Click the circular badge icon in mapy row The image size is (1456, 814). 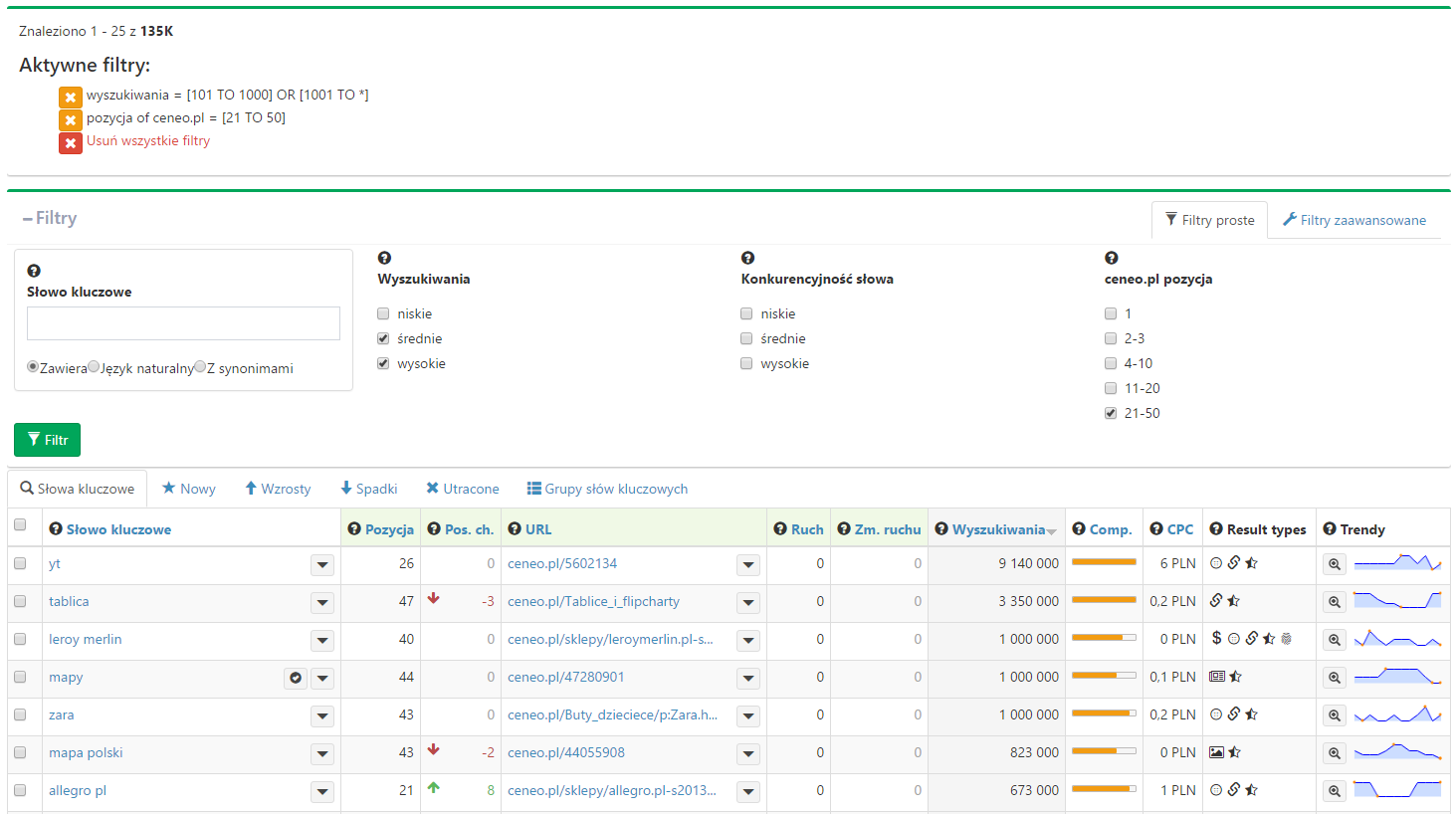(296, 678)
